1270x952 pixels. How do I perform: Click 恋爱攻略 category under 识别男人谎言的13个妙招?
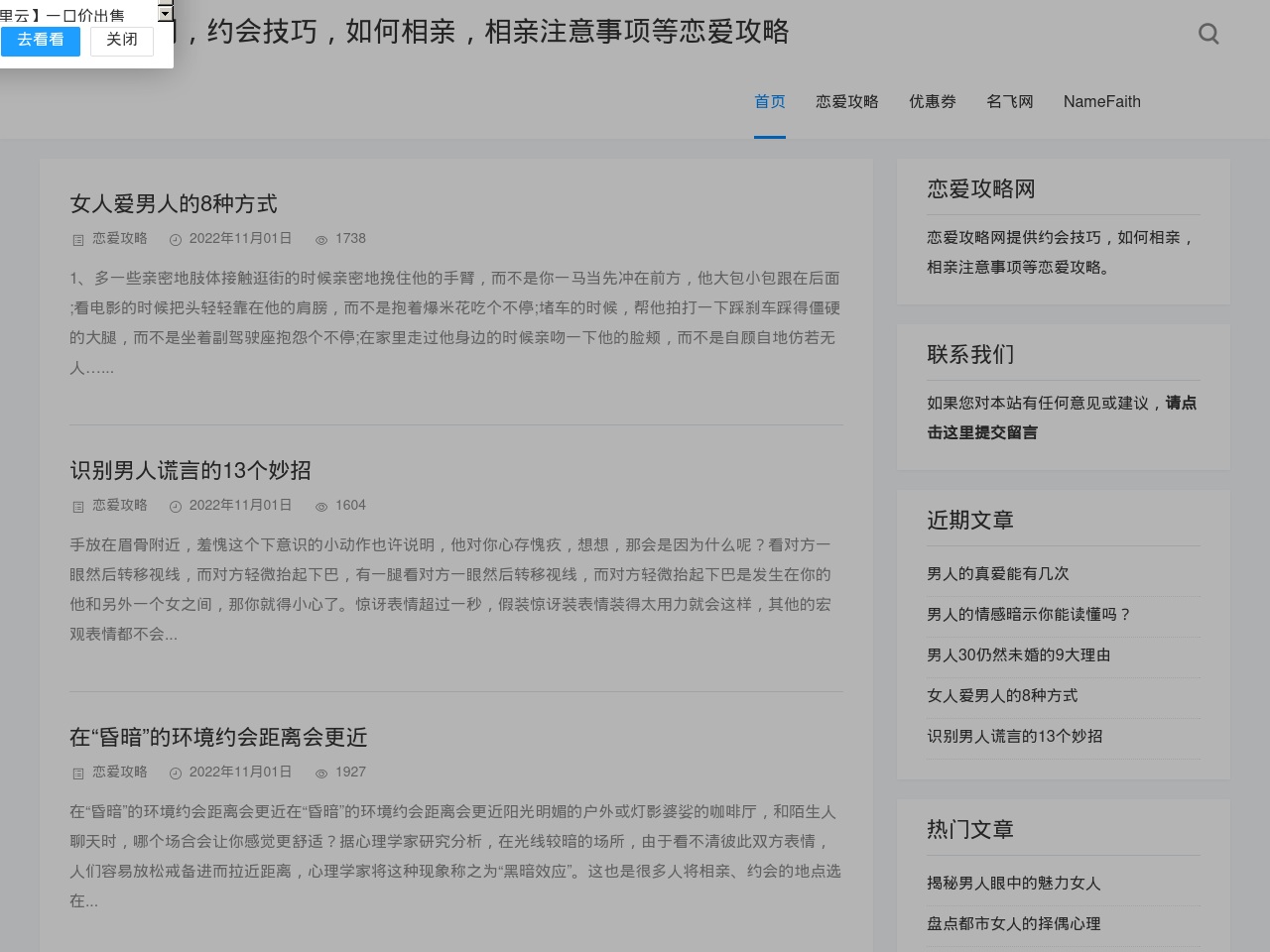click(120, 506)
